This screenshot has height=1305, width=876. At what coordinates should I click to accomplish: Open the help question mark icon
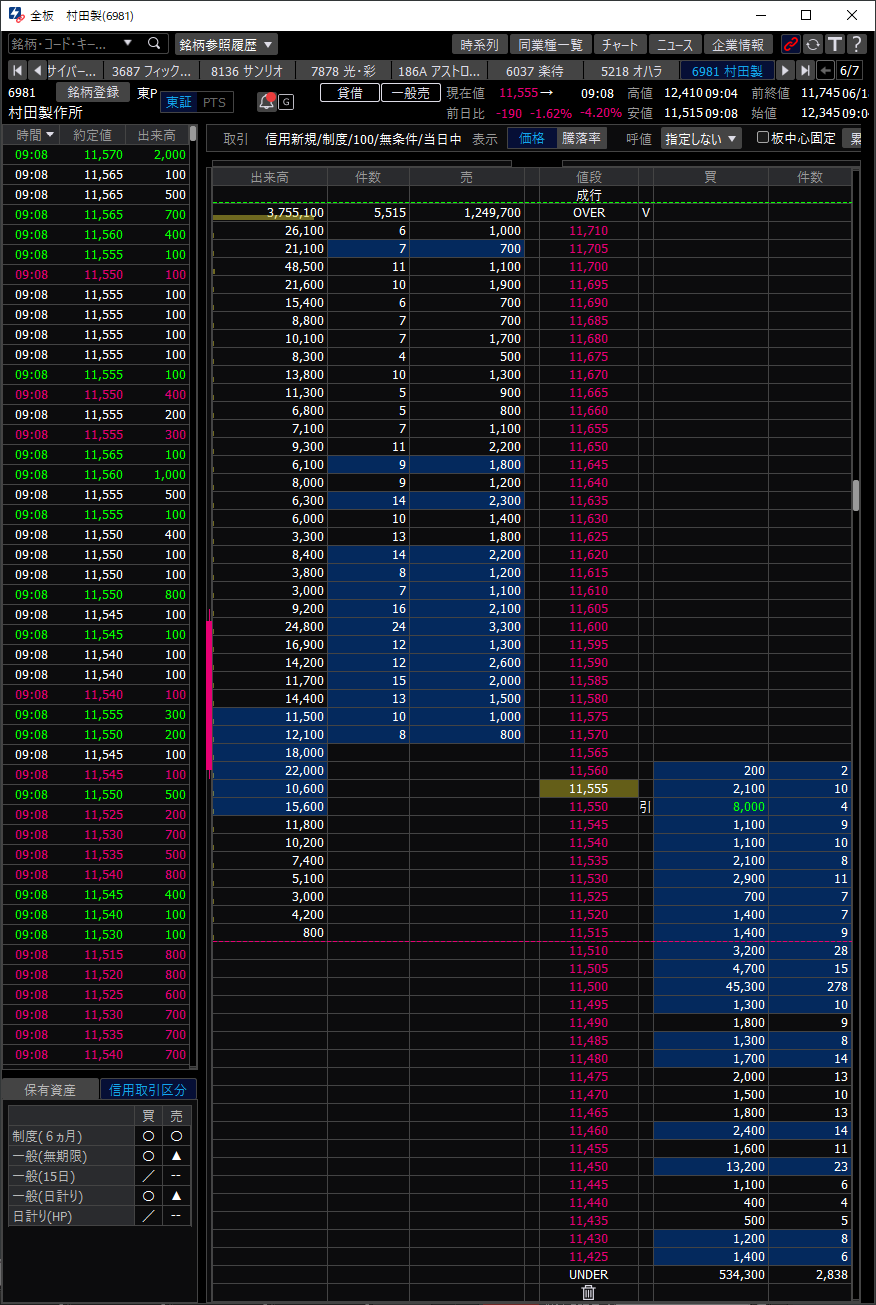[857, 44]
